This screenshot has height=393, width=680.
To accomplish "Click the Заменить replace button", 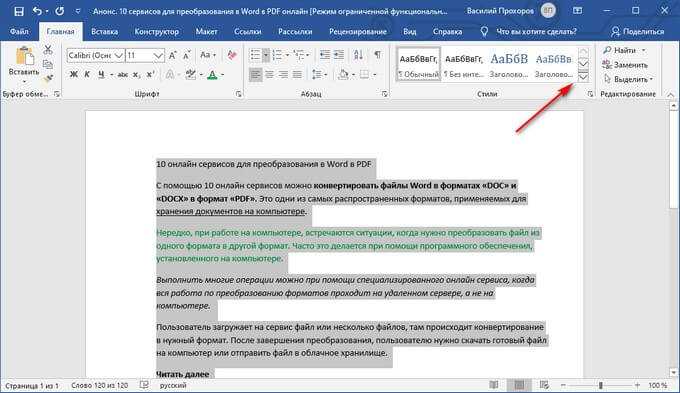I will pos(625,65).
